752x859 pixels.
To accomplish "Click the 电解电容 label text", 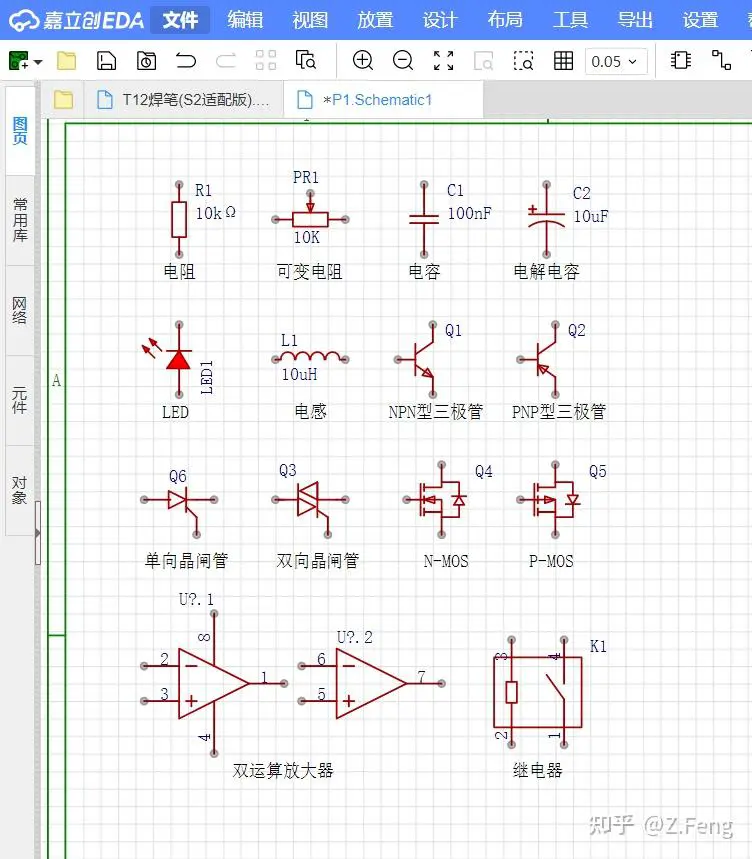I will 546,271.
